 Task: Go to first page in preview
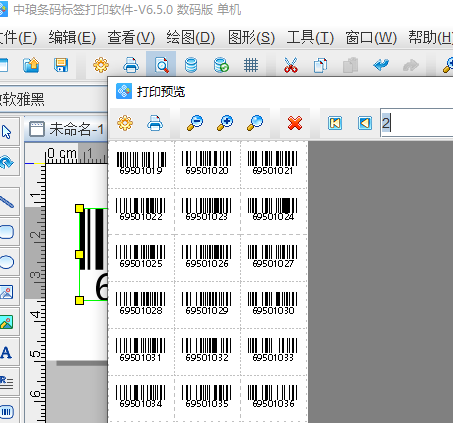point(335,123)
